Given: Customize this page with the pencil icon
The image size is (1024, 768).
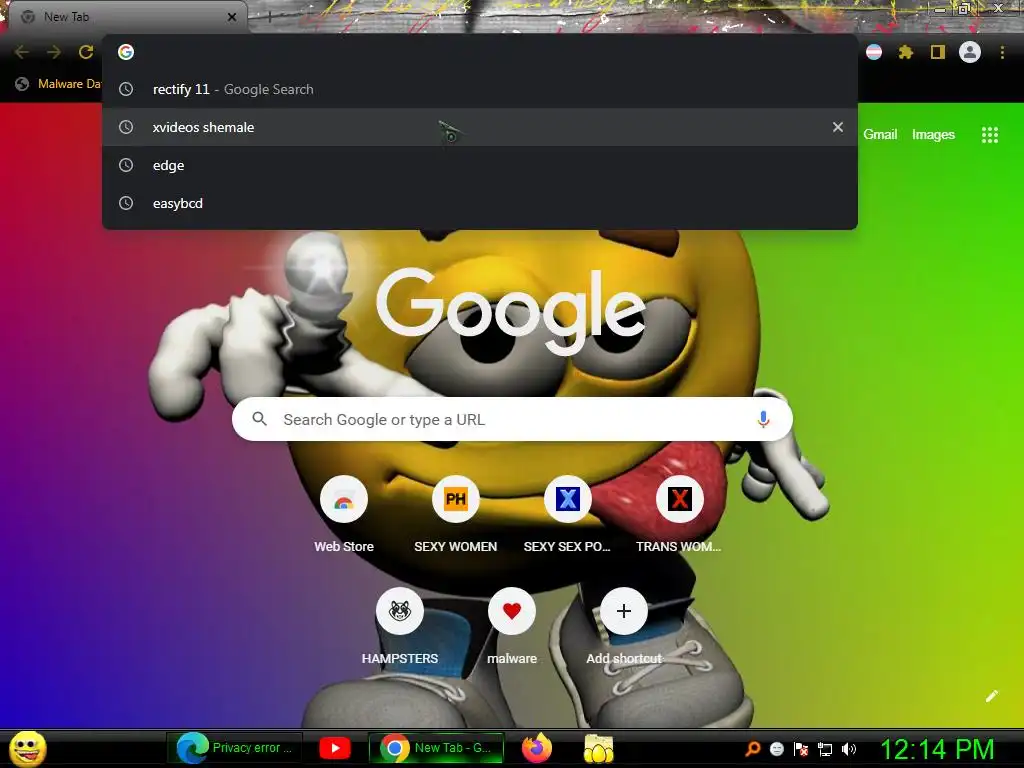Looking at the screenshot, I should (x=991, y=696).
